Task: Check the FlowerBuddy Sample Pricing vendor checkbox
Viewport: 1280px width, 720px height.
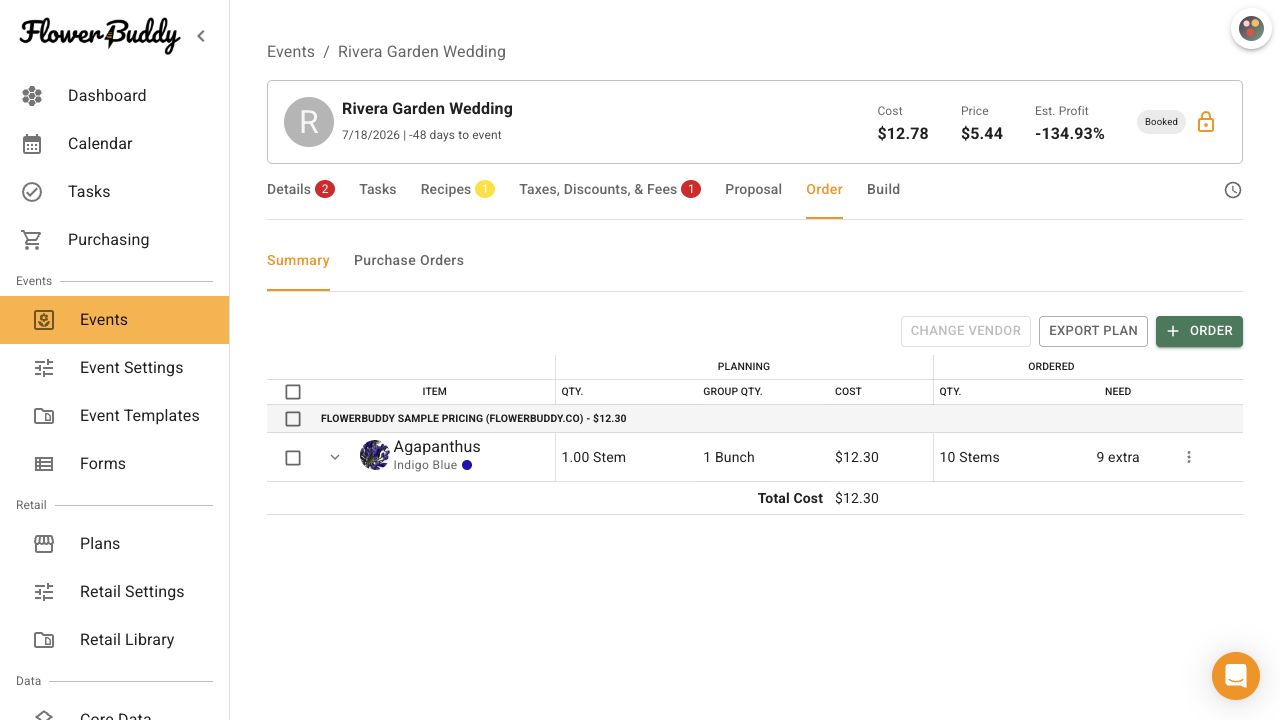Action: pos(293,419)
